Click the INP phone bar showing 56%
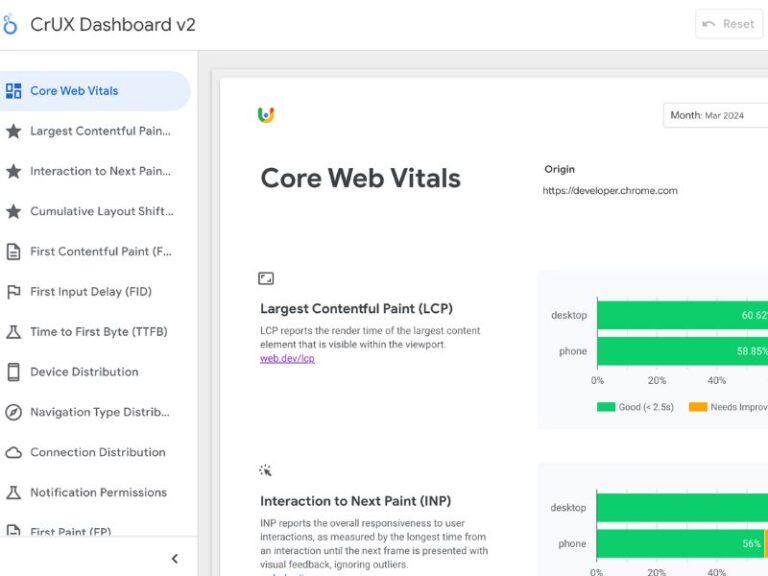Image resolution: width=768 pixels, height=576 pixels. coord(680,544)
